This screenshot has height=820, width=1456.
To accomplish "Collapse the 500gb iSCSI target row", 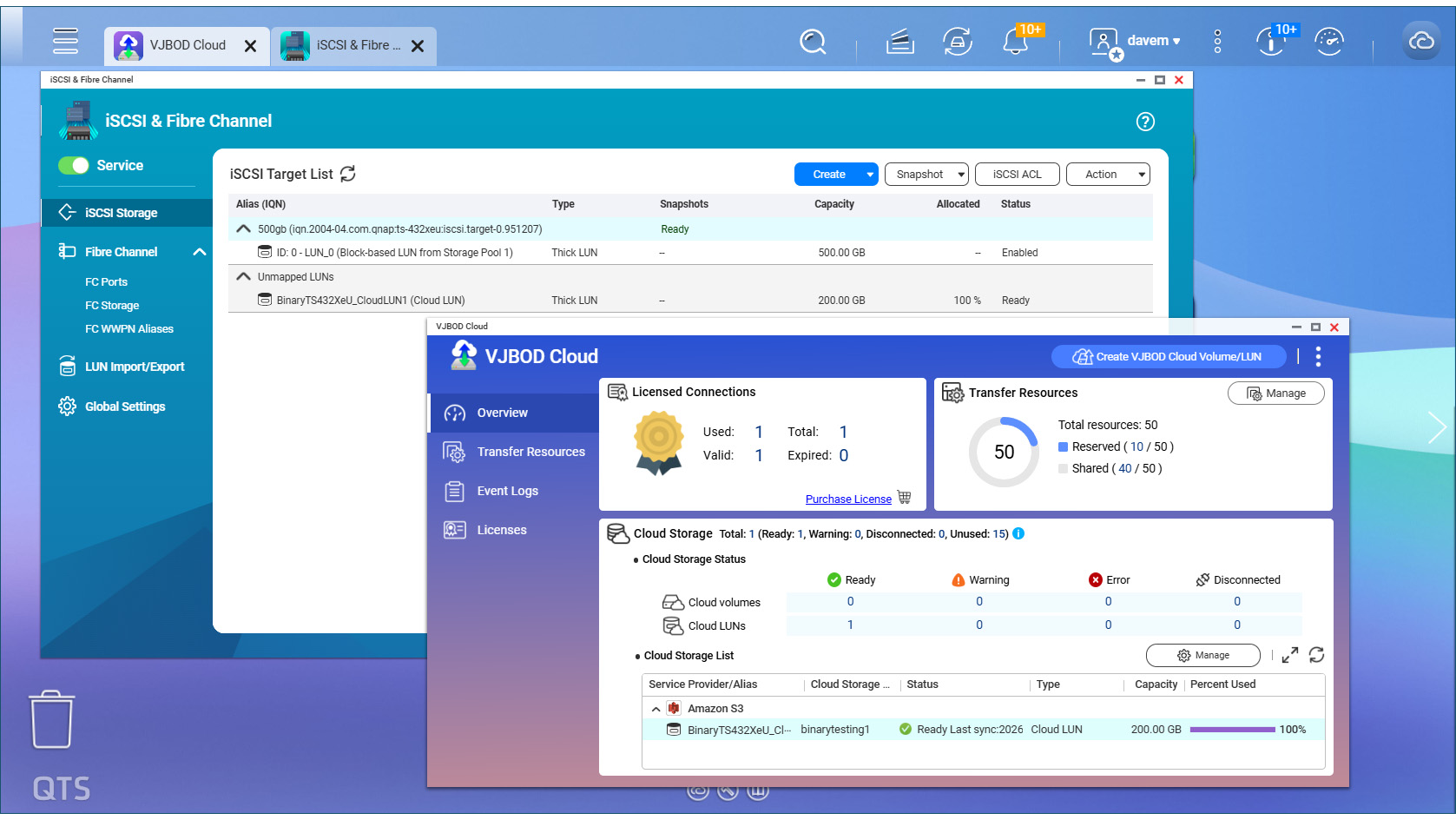I will 244,228.
